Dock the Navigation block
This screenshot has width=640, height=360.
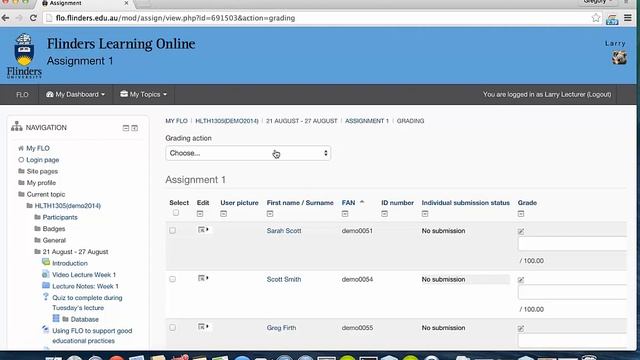[134, 128]
